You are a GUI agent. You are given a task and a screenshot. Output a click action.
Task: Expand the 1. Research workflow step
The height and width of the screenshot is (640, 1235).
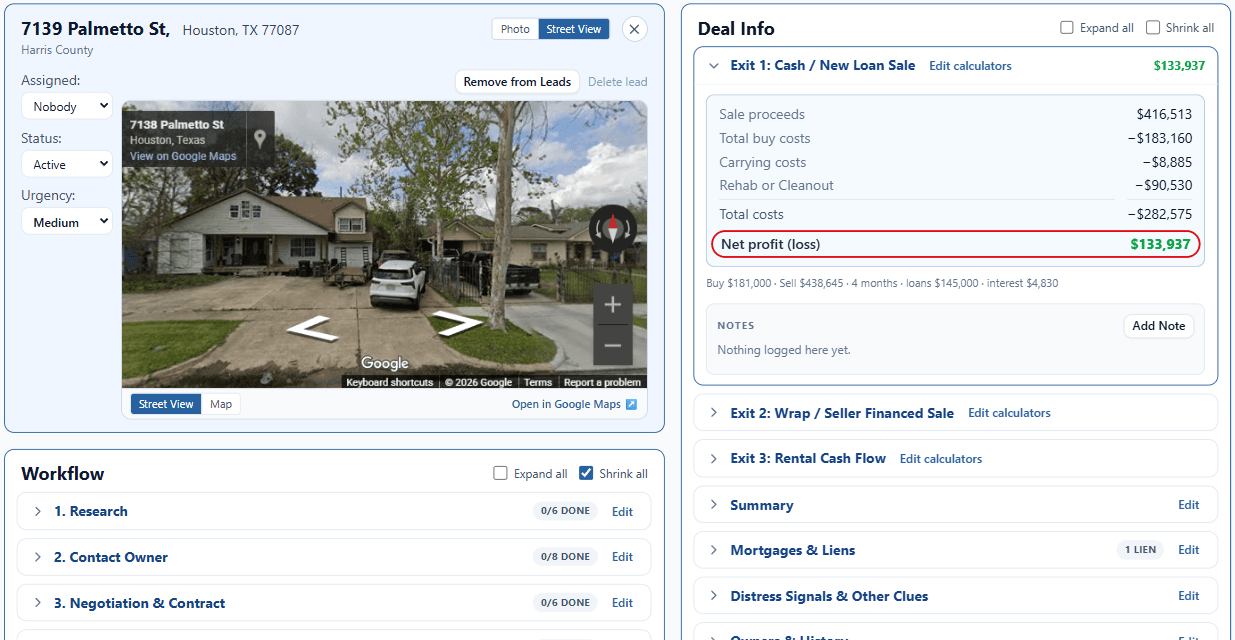38,511
